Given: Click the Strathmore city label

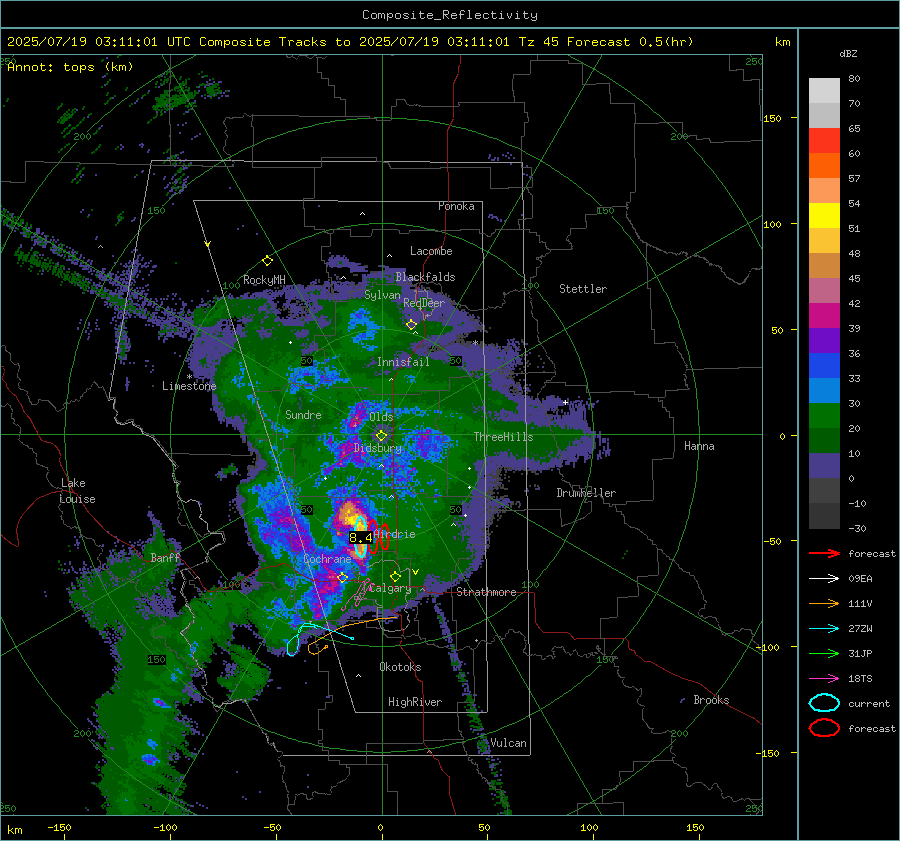Looking at the screenshot, I should click(486, 592).
